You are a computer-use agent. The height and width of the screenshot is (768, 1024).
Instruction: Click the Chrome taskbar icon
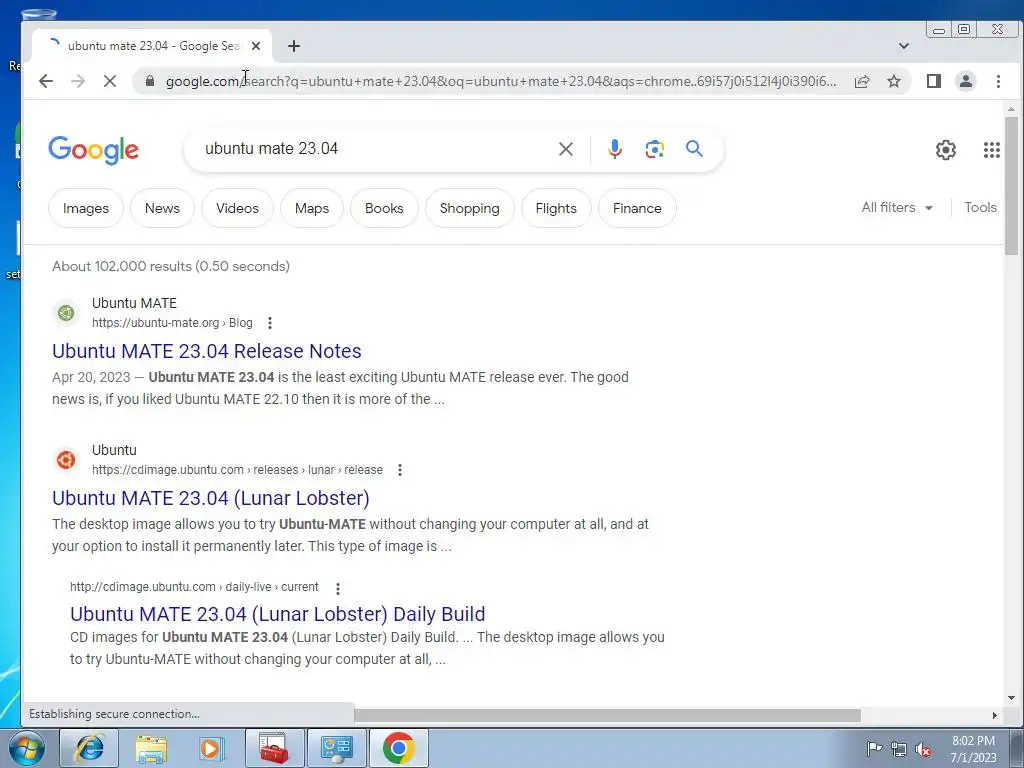click(398, 748)
